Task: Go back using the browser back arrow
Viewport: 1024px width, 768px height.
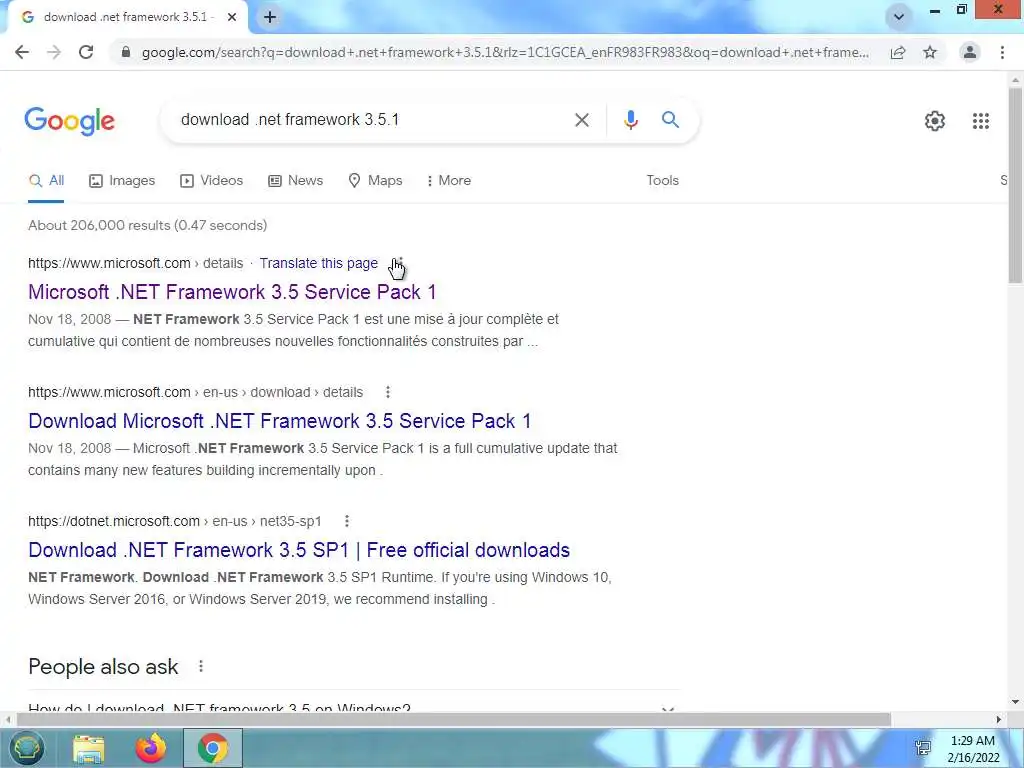Action: pos(22,52)
